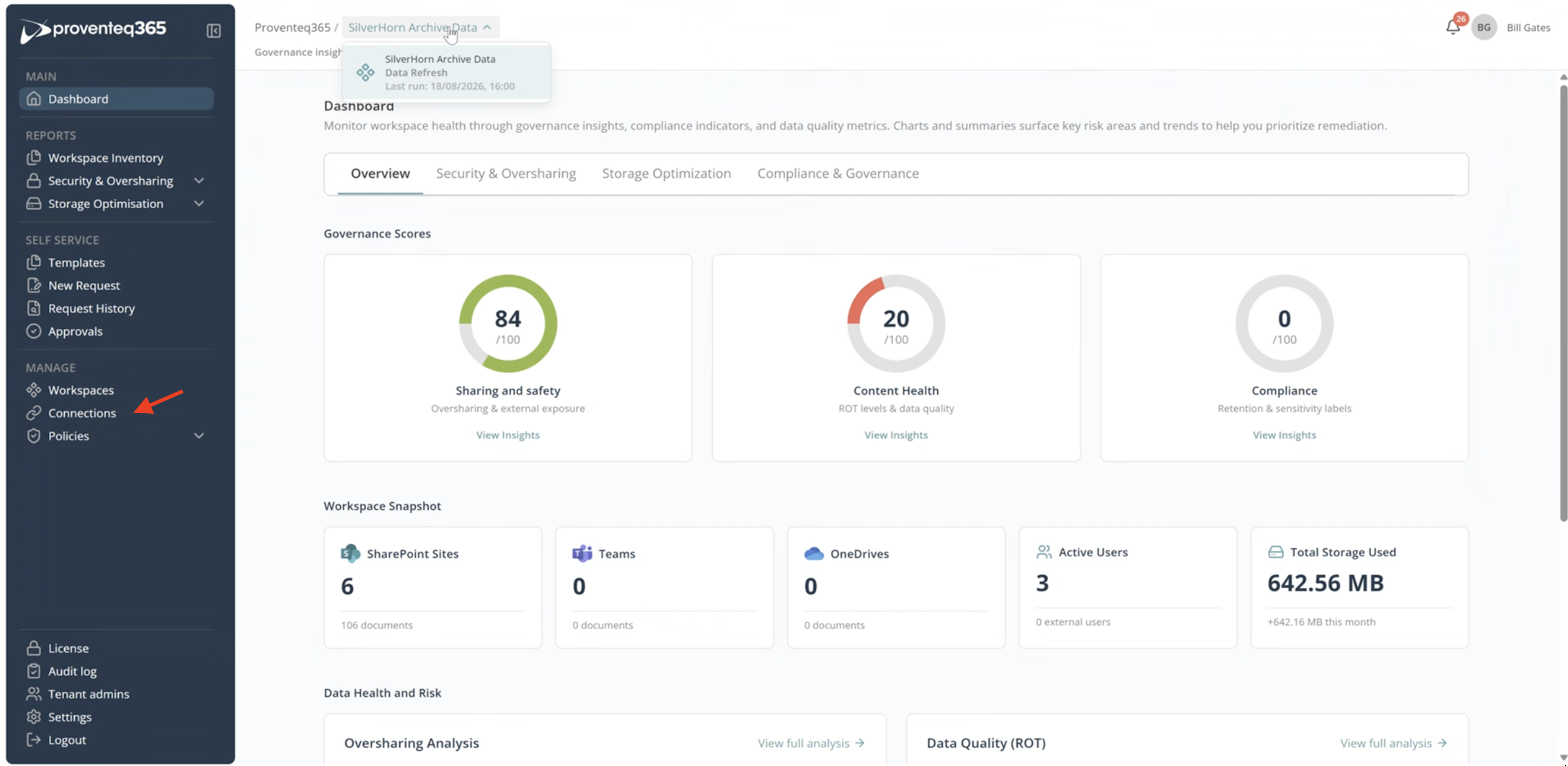Click the BG user avatar

[x=1484, y=27]
